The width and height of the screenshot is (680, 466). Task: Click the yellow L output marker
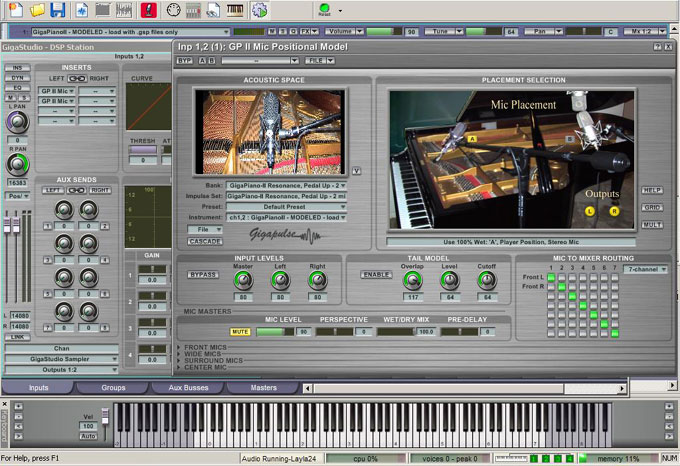pos(590,211)
